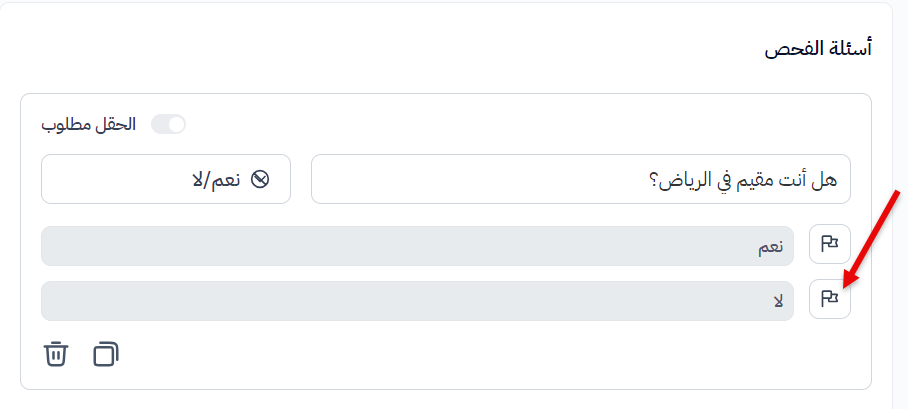
Task: Duplicate the screening question using copy icon
Action: (x=106, y=354)
